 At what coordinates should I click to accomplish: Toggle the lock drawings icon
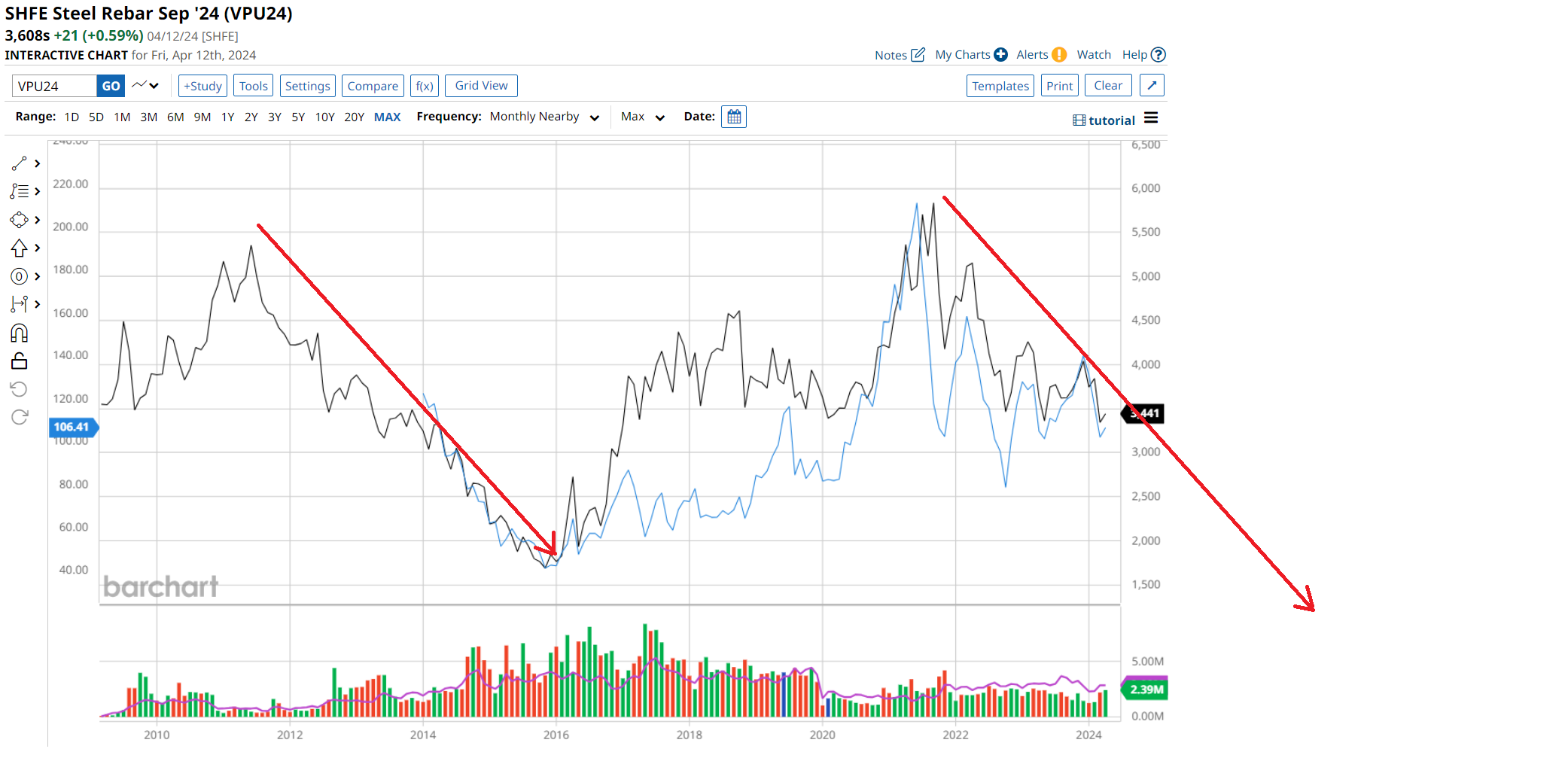click(x=20, y=361)
